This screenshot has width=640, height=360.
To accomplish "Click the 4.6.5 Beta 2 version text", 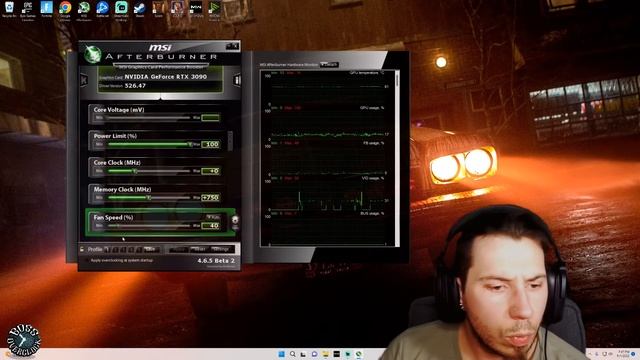I will (216, 260).
